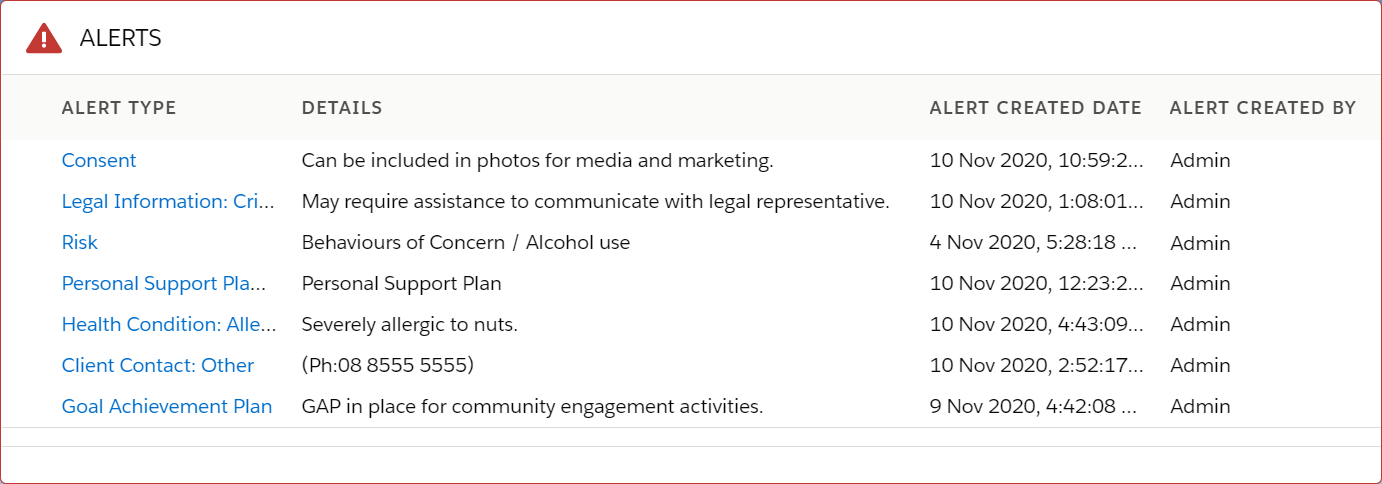The image size is (1382, 484).
Task: Click the Alert Type column header
Action: 119,108
